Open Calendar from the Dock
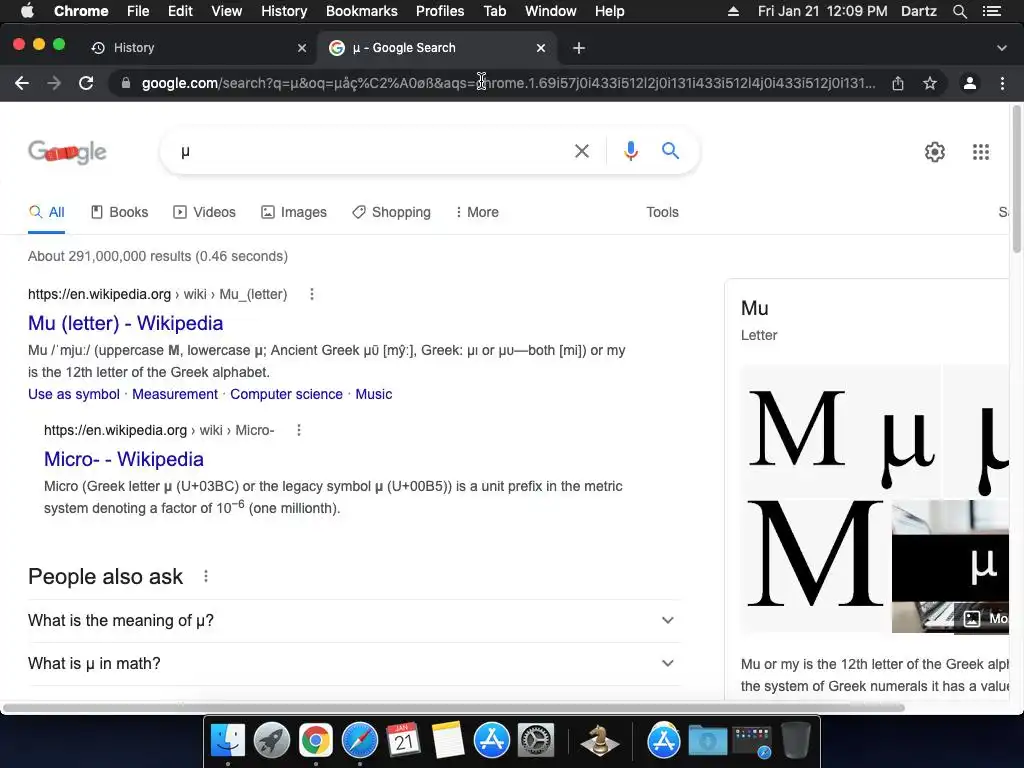 click(x=404, y=741)
